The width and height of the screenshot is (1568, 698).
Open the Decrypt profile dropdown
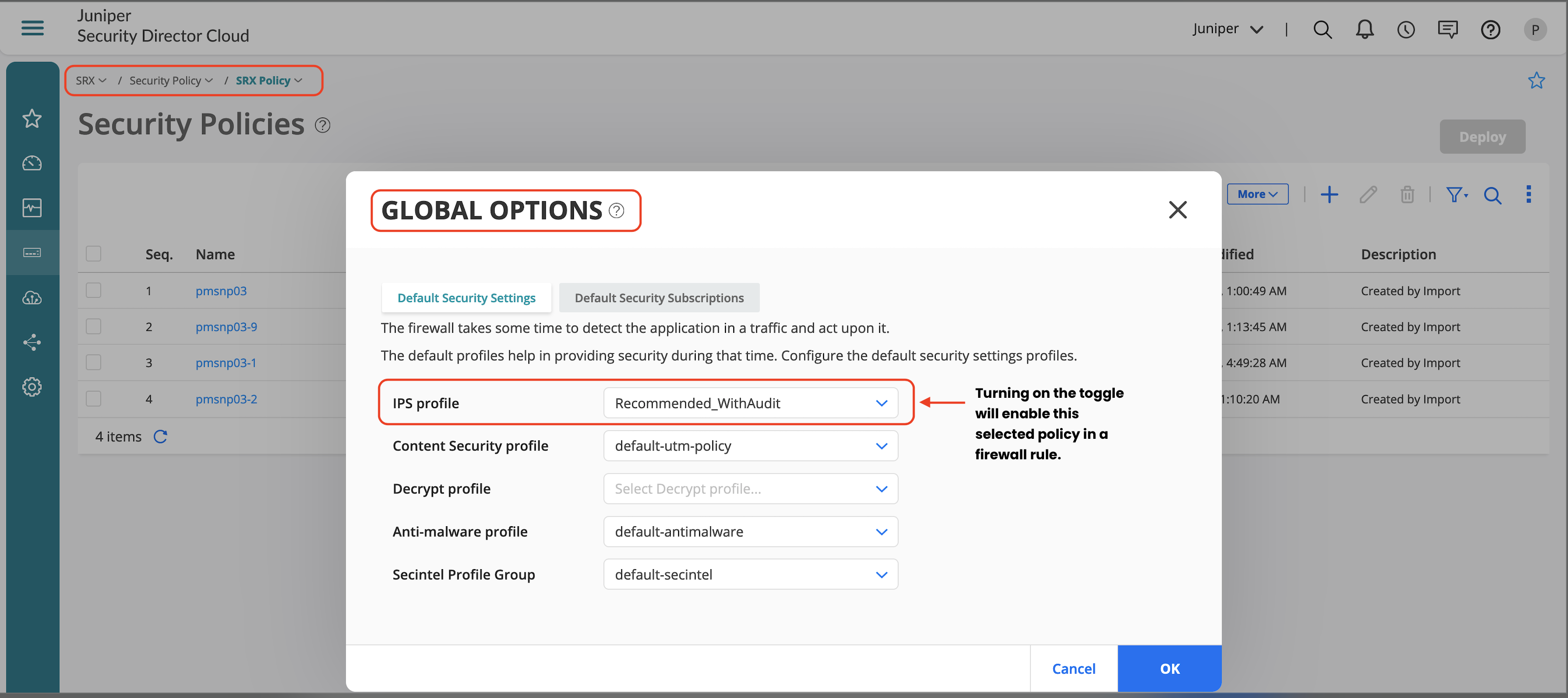tap(750, 489)
